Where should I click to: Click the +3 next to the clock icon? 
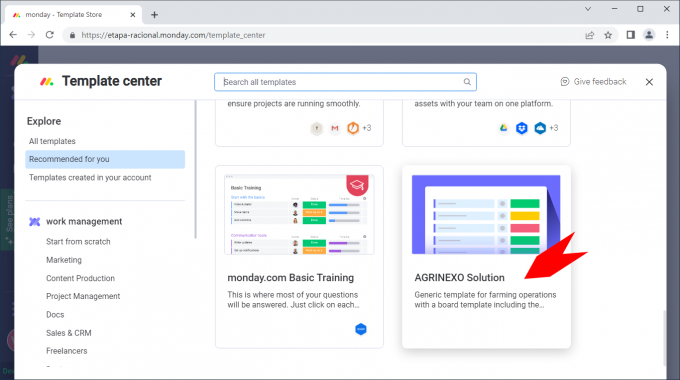[x=367, y=128]
